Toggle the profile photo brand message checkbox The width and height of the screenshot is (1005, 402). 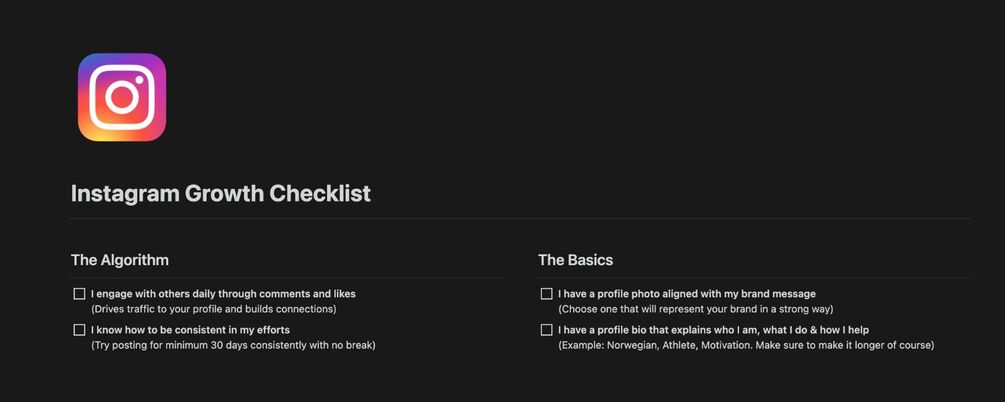tap(546, 294)
